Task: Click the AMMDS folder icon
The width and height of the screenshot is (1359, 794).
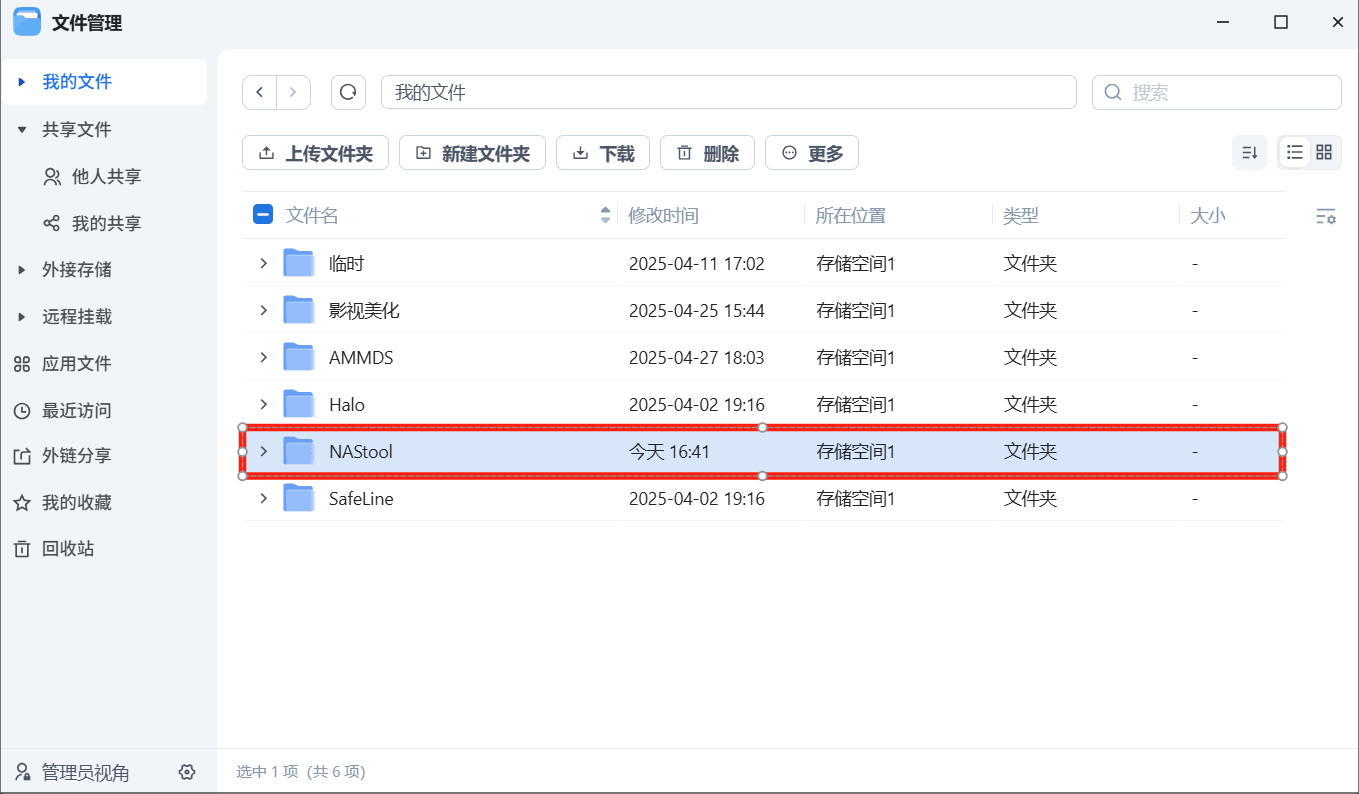Action: tap(299, 357)
